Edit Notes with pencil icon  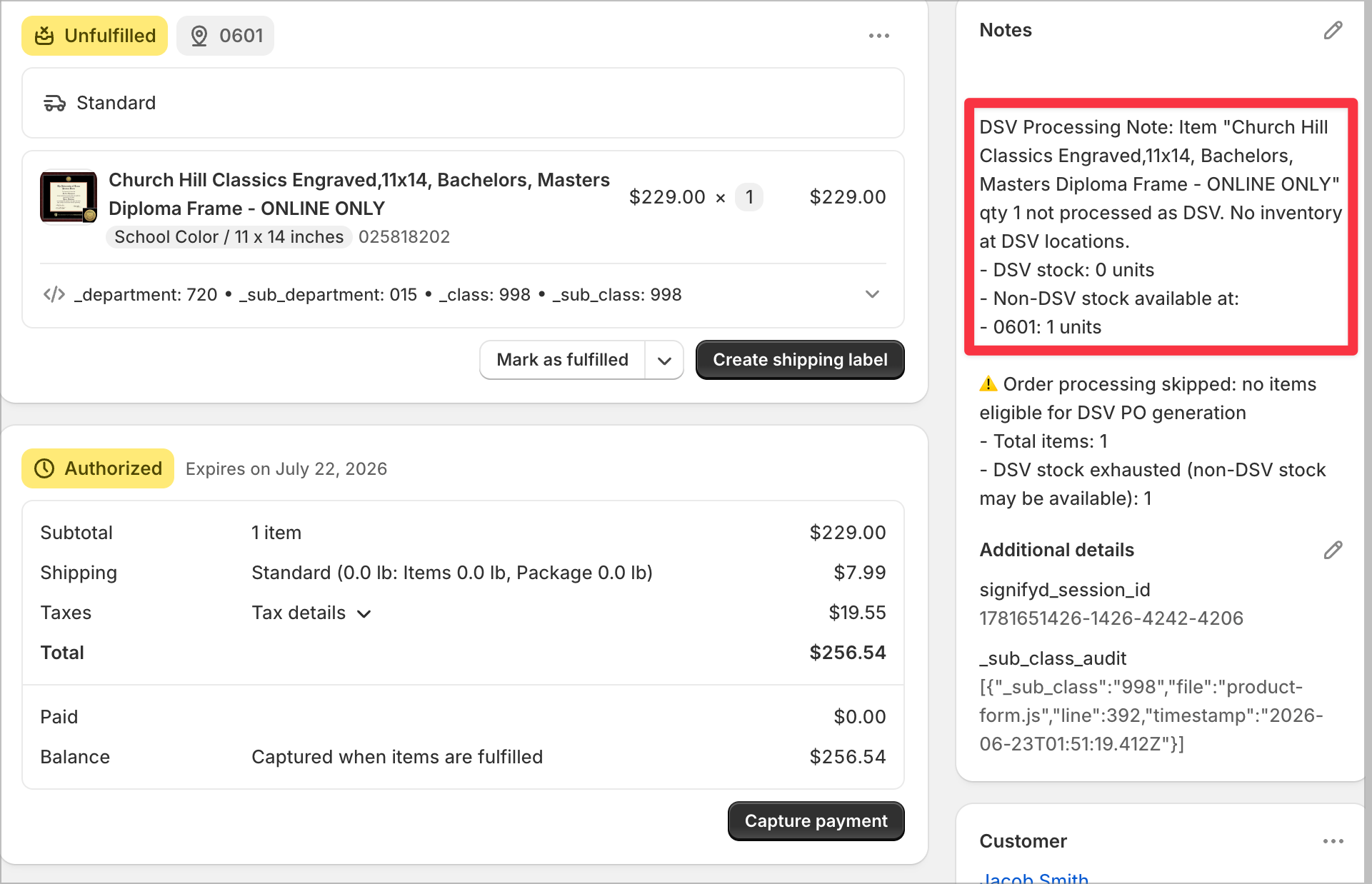point(1333,30)
